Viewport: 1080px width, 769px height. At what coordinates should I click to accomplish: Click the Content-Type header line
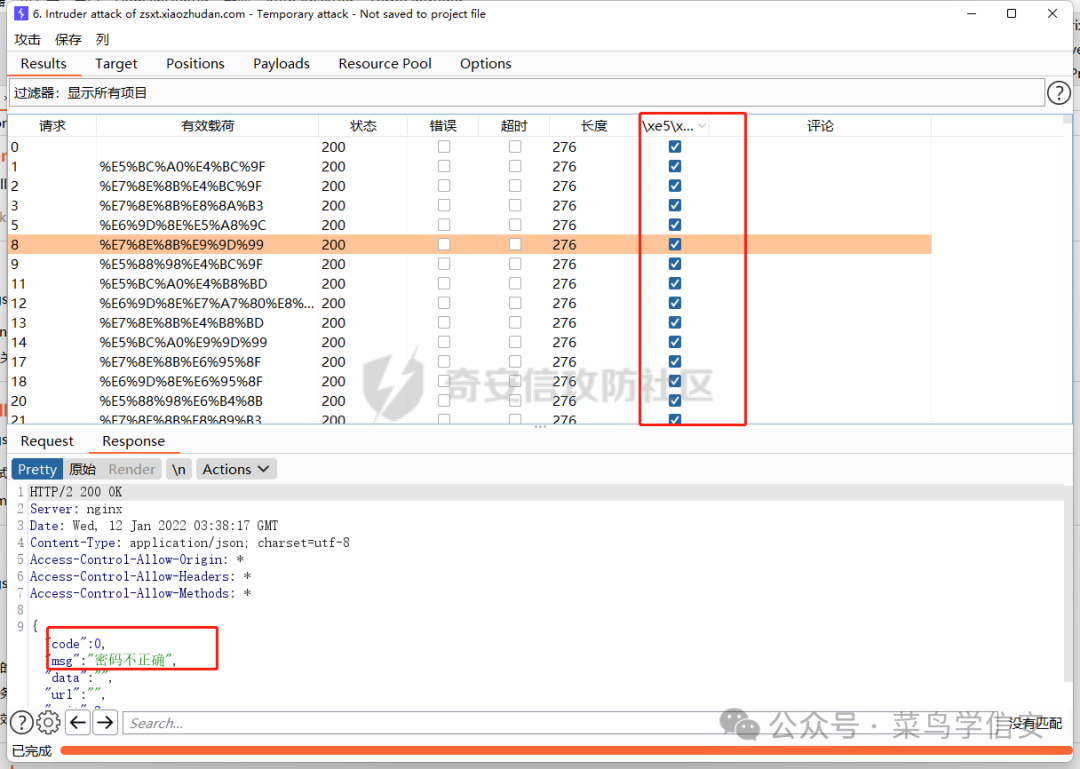tap(189, 542)
